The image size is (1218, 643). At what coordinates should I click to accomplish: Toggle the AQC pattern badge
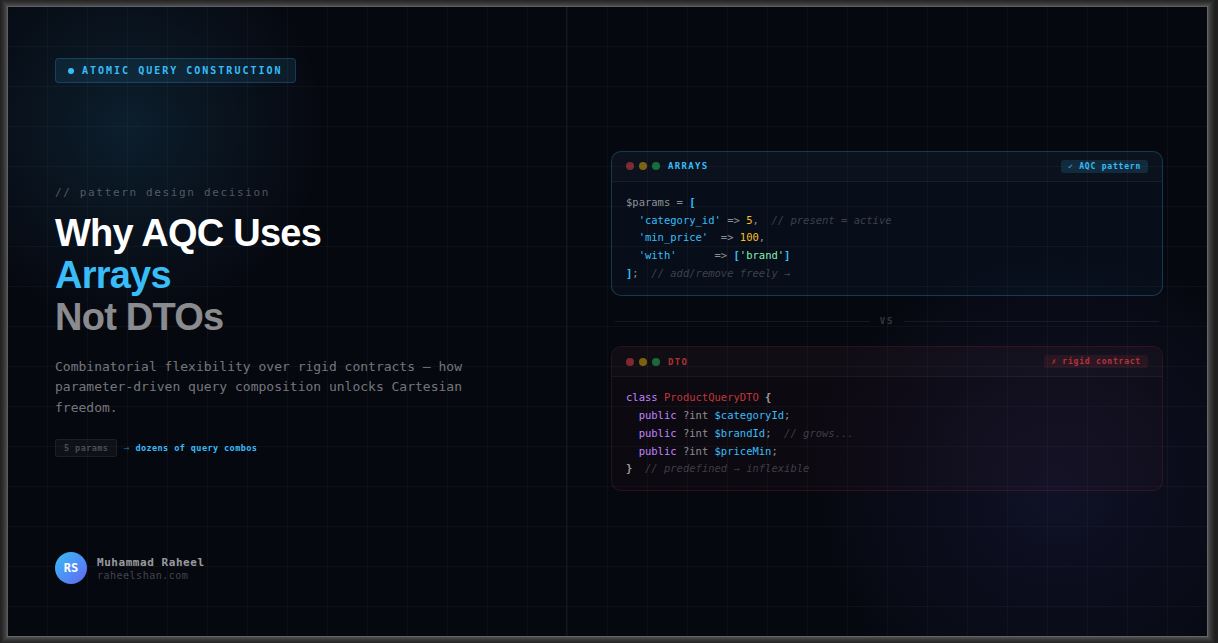[1103, 166]
